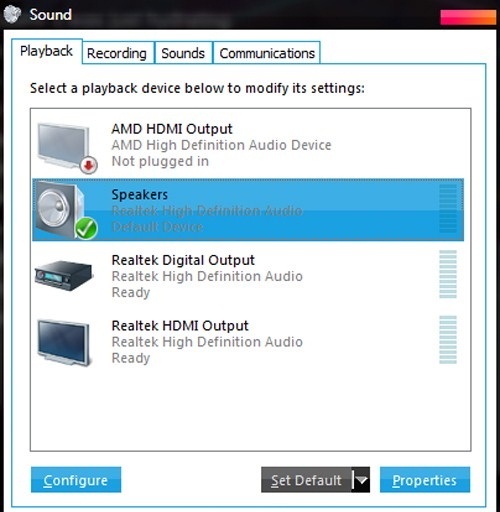500x512 pixels.
Task: Click the Realtek Digital Output level meter
Action: [448, 274]
